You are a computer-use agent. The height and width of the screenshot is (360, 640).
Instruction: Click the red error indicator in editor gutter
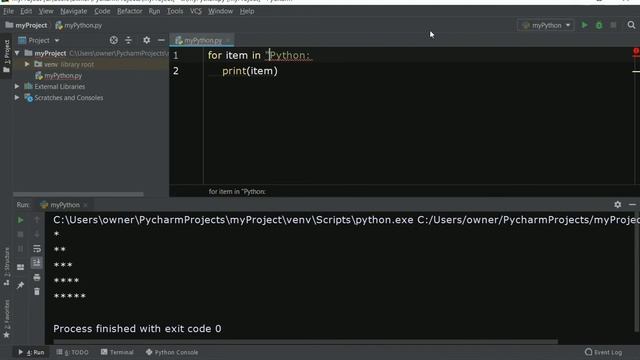click(x=636, y=51)
